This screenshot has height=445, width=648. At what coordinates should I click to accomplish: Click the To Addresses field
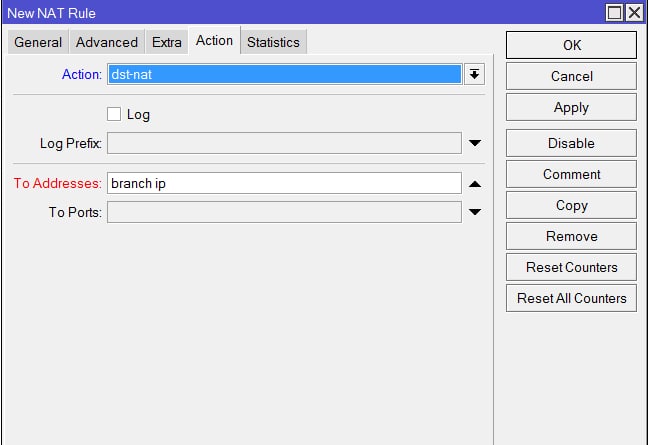coord(284,183)
